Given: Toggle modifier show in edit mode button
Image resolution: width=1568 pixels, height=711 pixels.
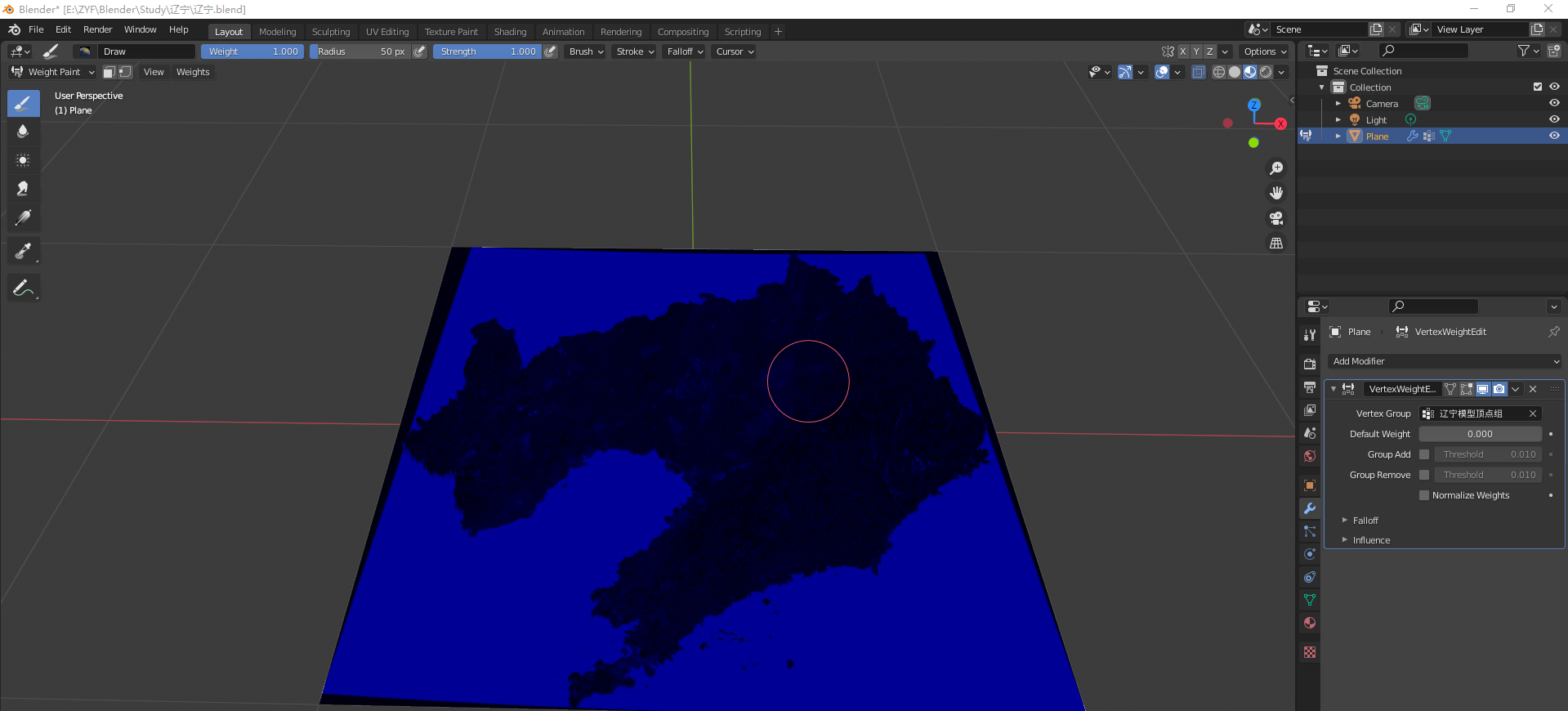Looking at the screenshot, I should pos(1466,389).
